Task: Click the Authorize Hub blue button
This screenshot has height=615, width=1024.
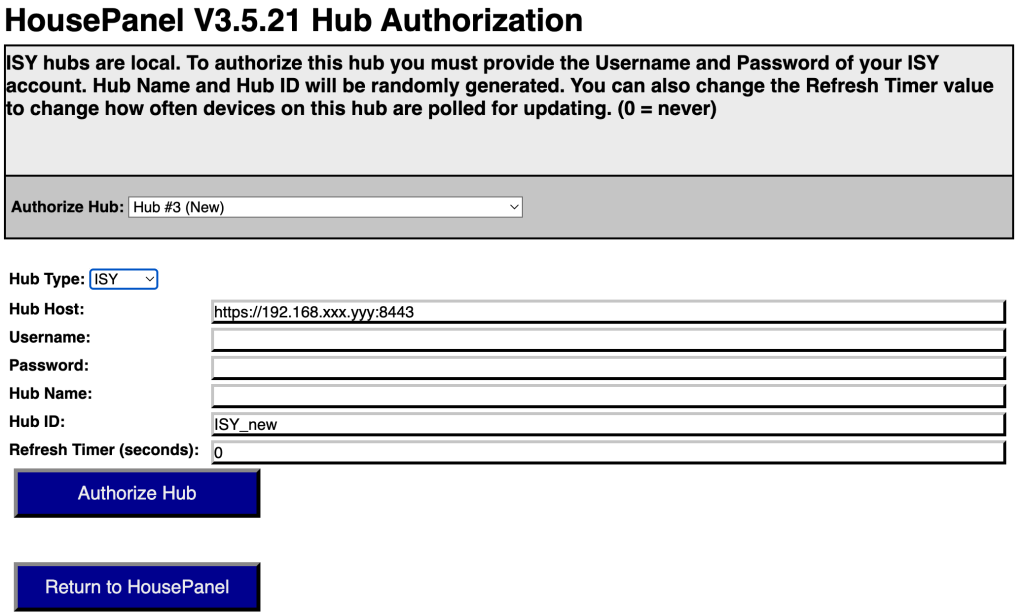Action: pos(137,493)
